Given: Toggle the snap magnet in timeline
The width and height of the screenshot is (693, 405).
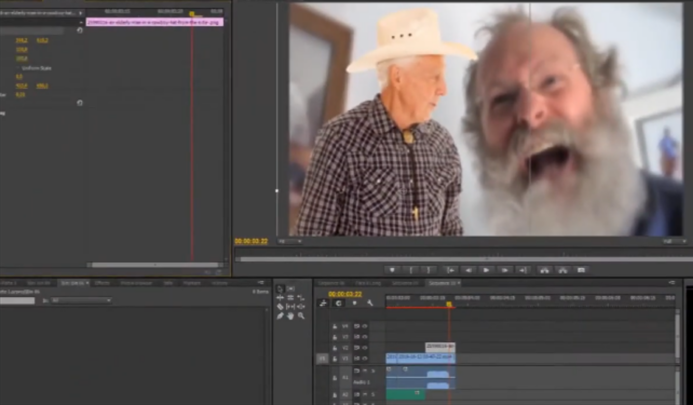Looking at the screenshot, I should pos(336,304).
